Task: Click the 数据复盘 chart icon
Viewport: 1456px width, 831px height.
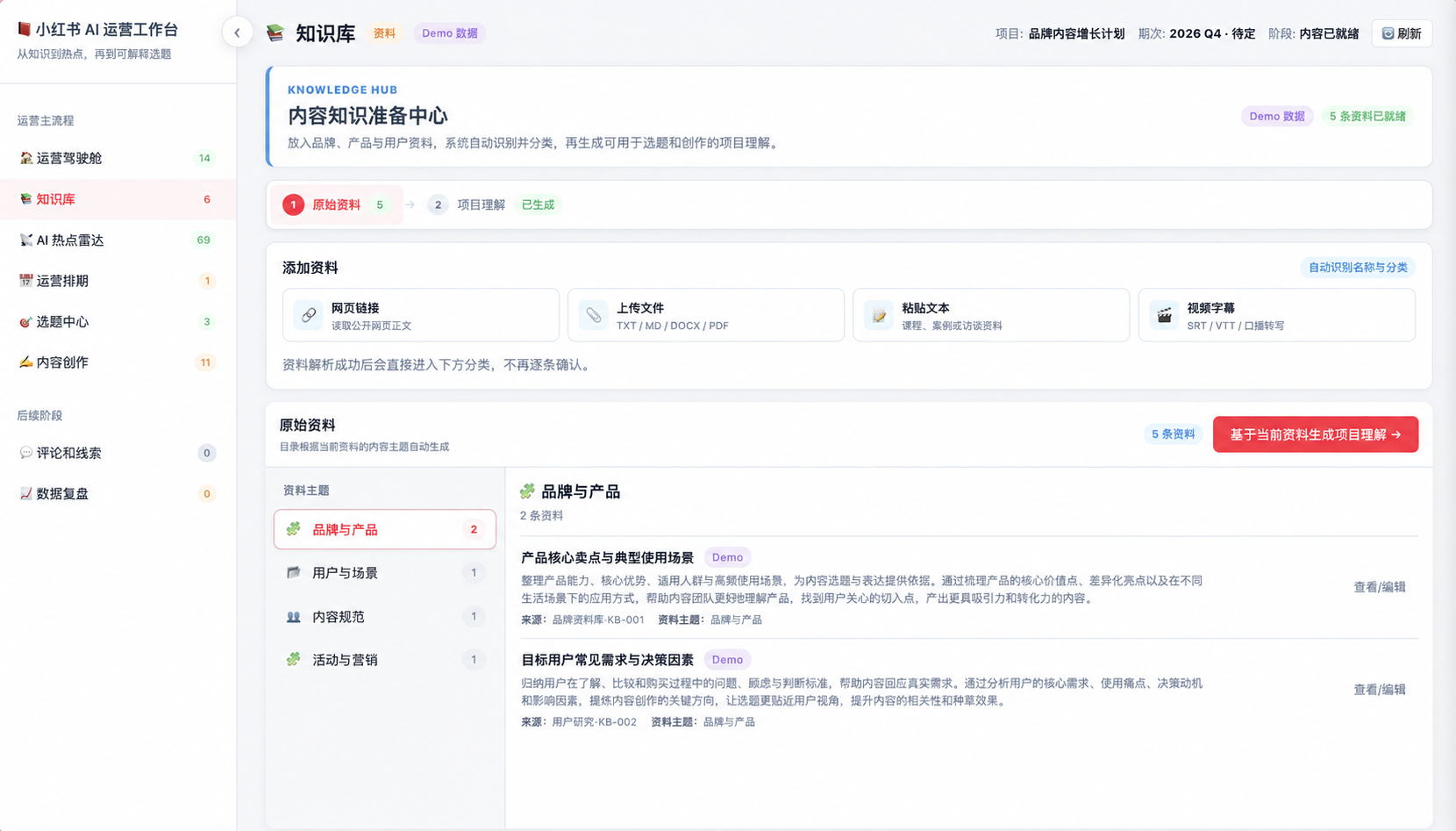Action: 25,493
